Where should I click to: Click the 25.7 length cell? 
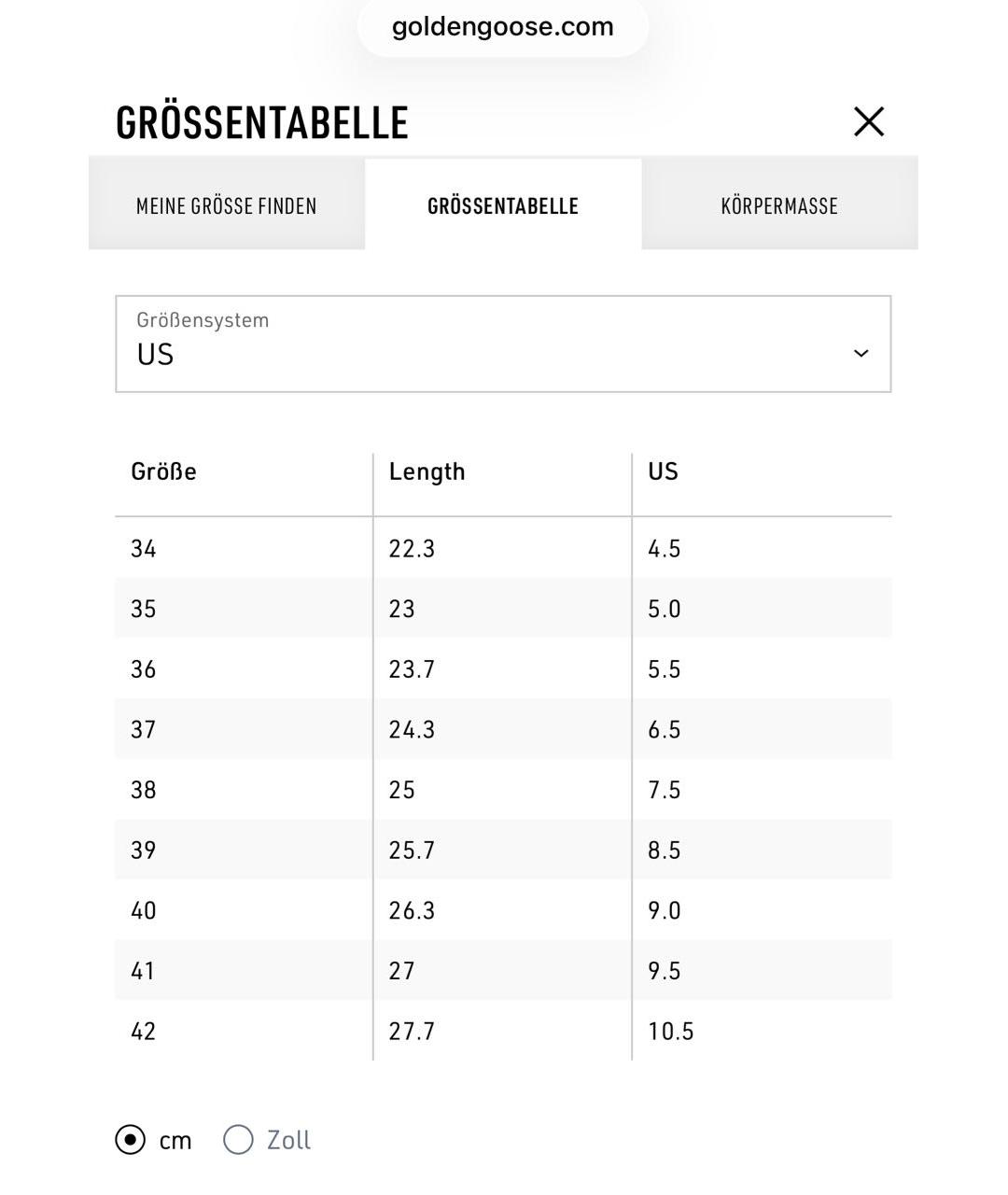(x=412, y=851)
